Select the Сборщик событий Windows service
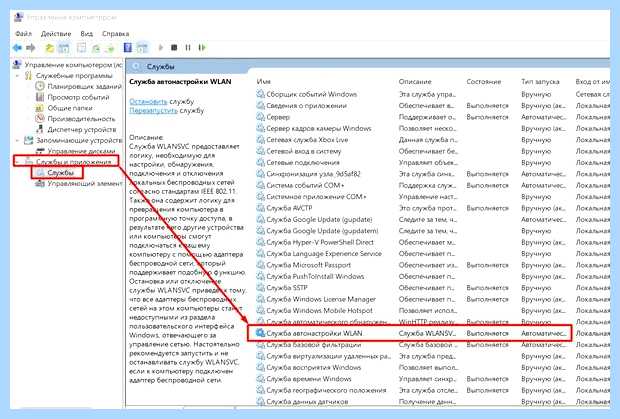This screenshot has height=419, width=620. (312, 94)
